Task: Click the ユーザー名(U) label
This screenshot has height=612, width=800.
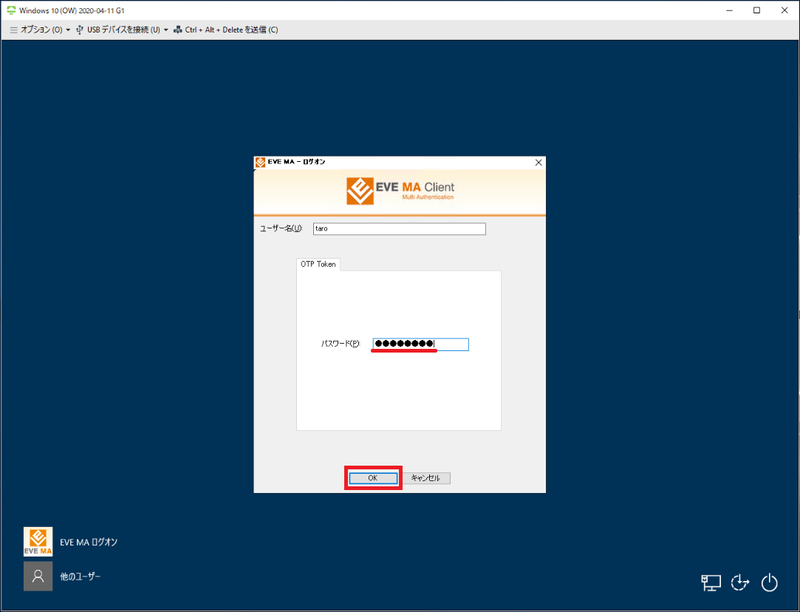Action: pyautogui.click(x=281, y=229)
